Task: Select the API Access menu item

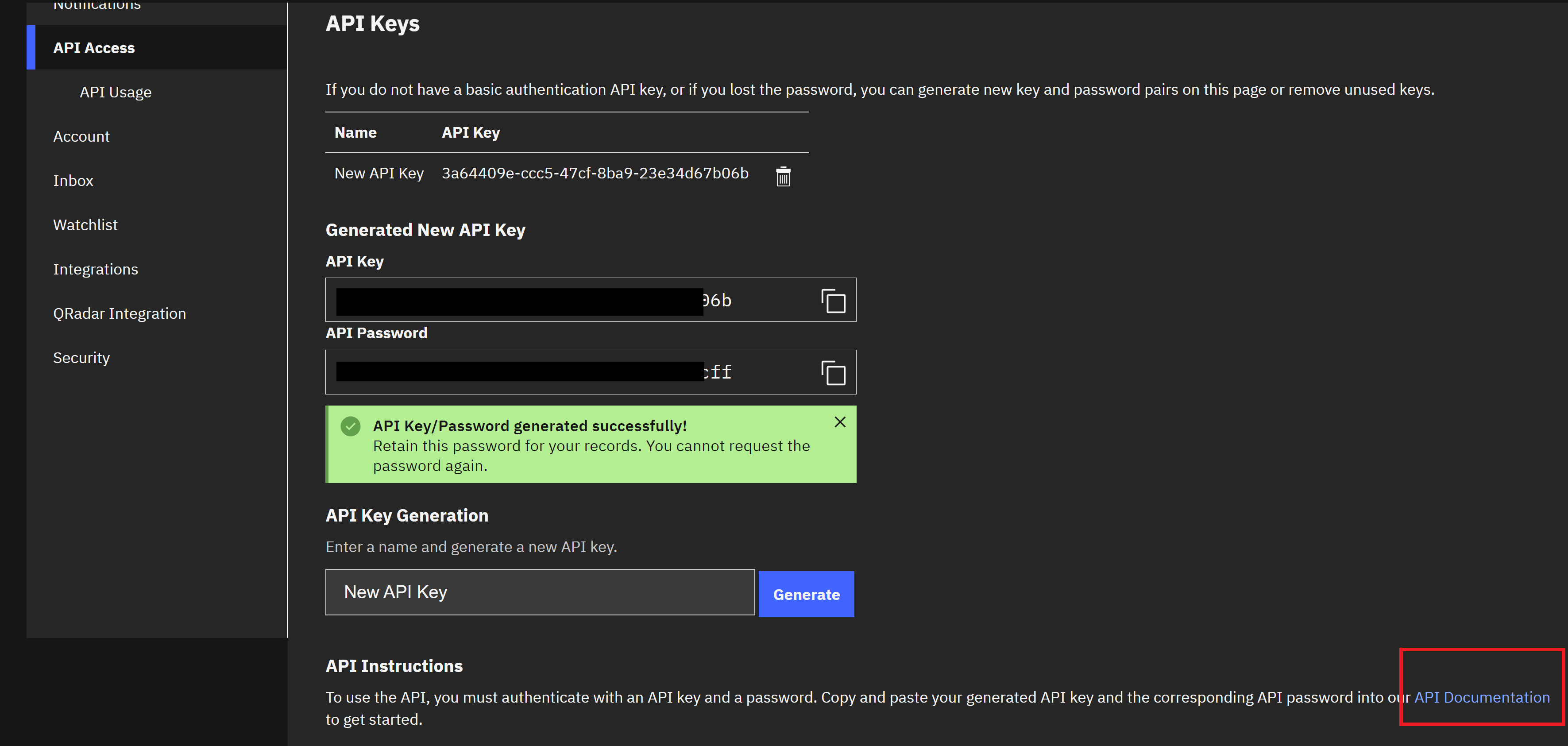Action: (x=93, y=47)
